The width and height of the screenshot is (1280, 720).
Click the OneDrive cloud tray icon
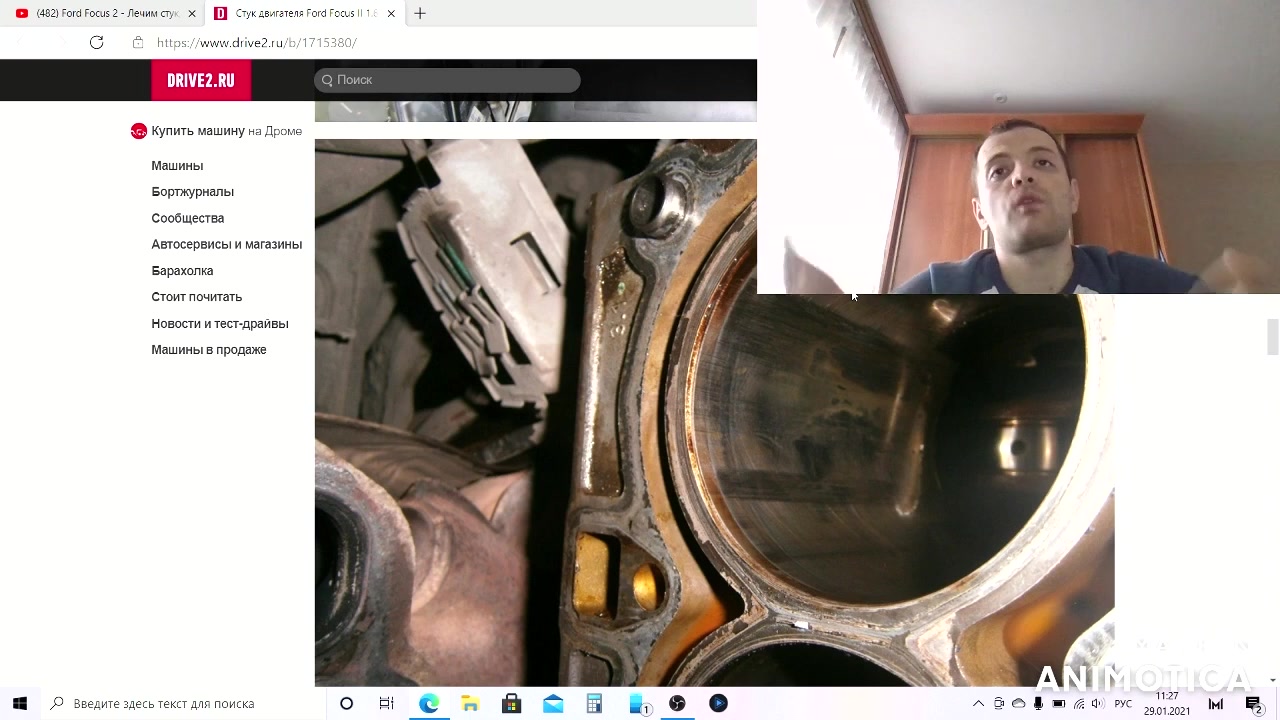1018,704
